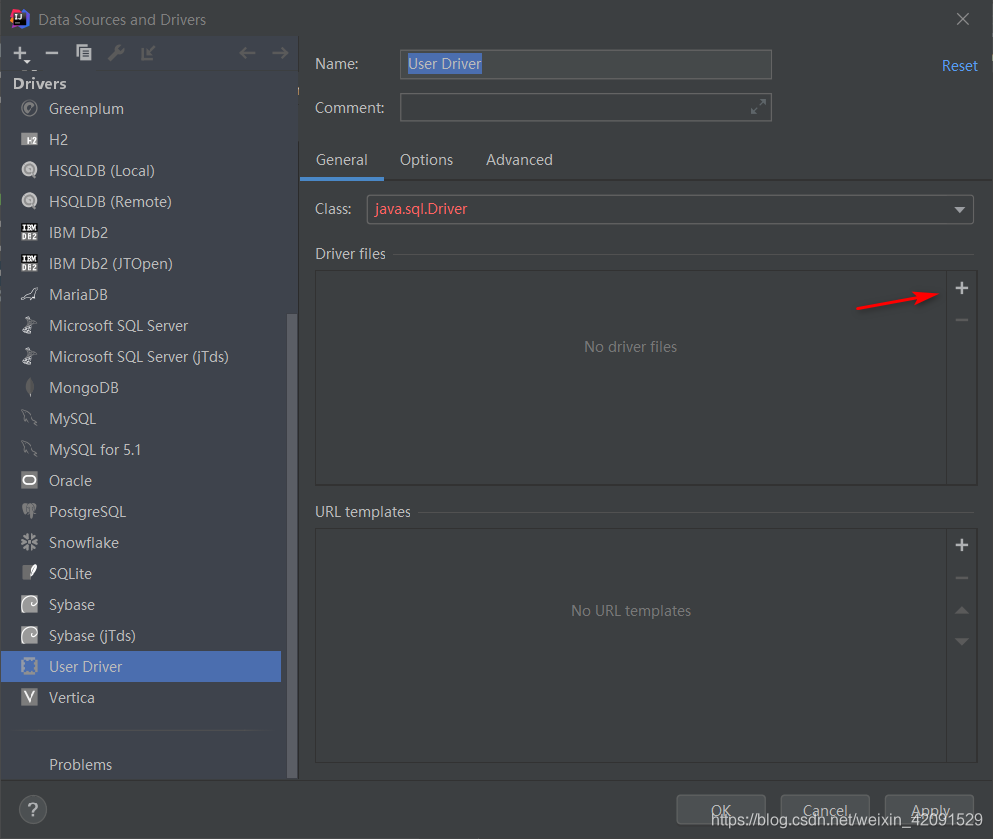
Task: Expand the Comment field editor icon
Action: [757, 106]
